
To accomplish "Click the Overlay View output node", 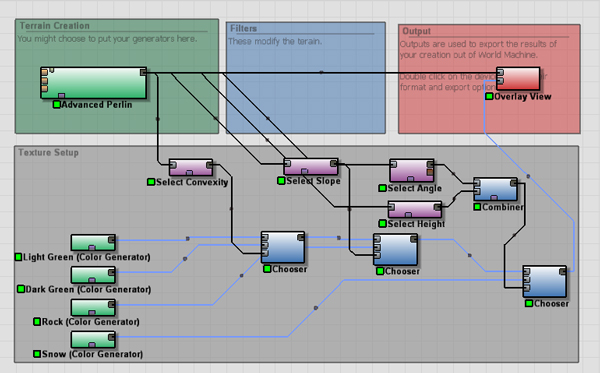I will point(518,79).
